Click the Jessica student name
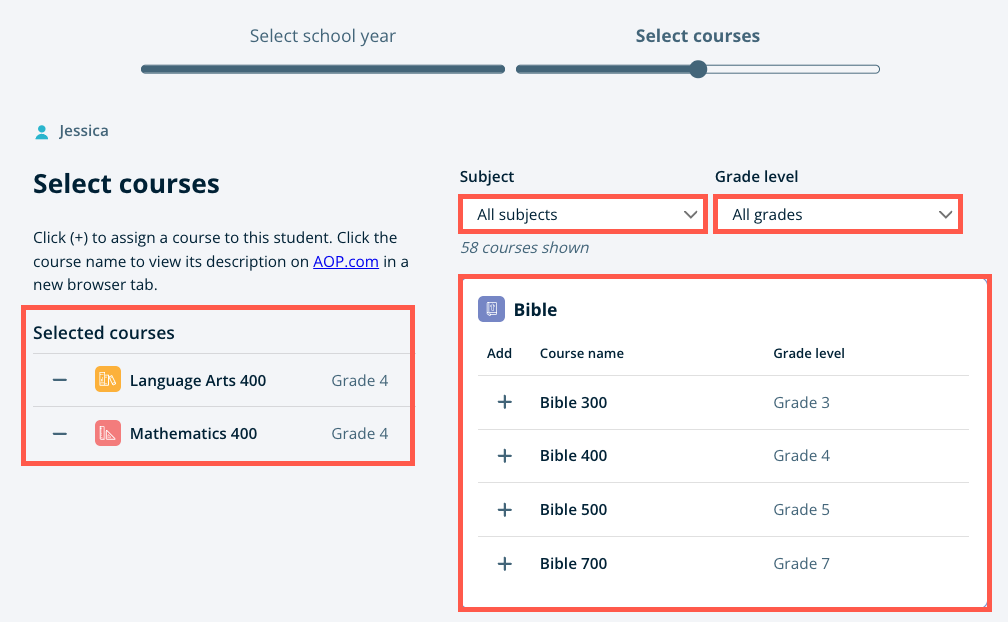Image resolution: width=1008 pixels, height=622 pixels. click(84, 130)
